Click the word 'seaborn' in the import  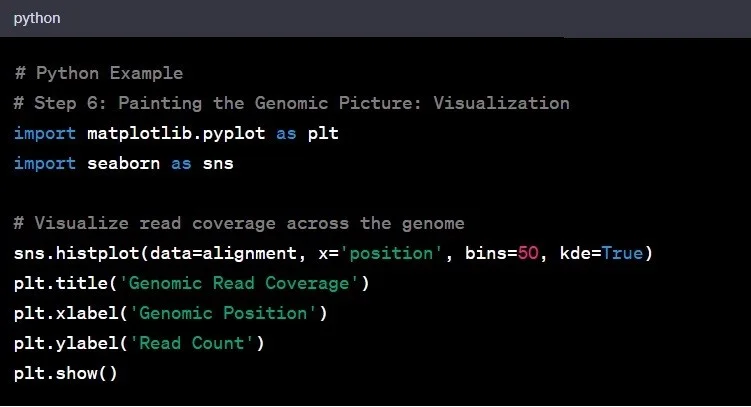click(123, 163)
